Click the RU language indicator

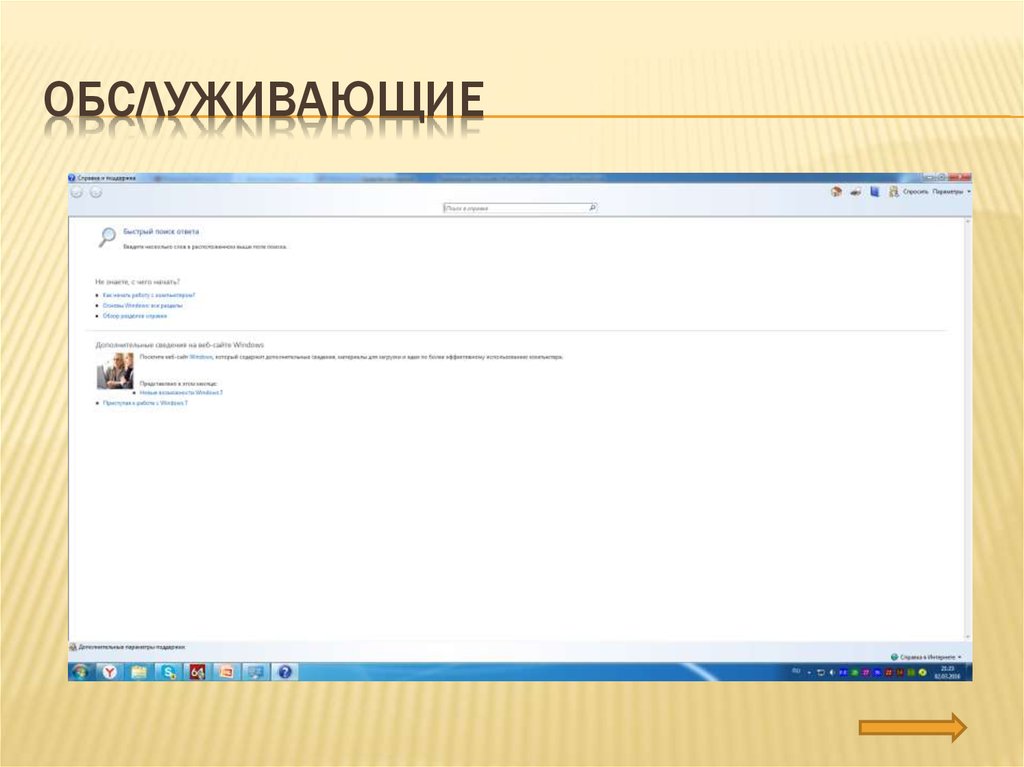[795, 671]
